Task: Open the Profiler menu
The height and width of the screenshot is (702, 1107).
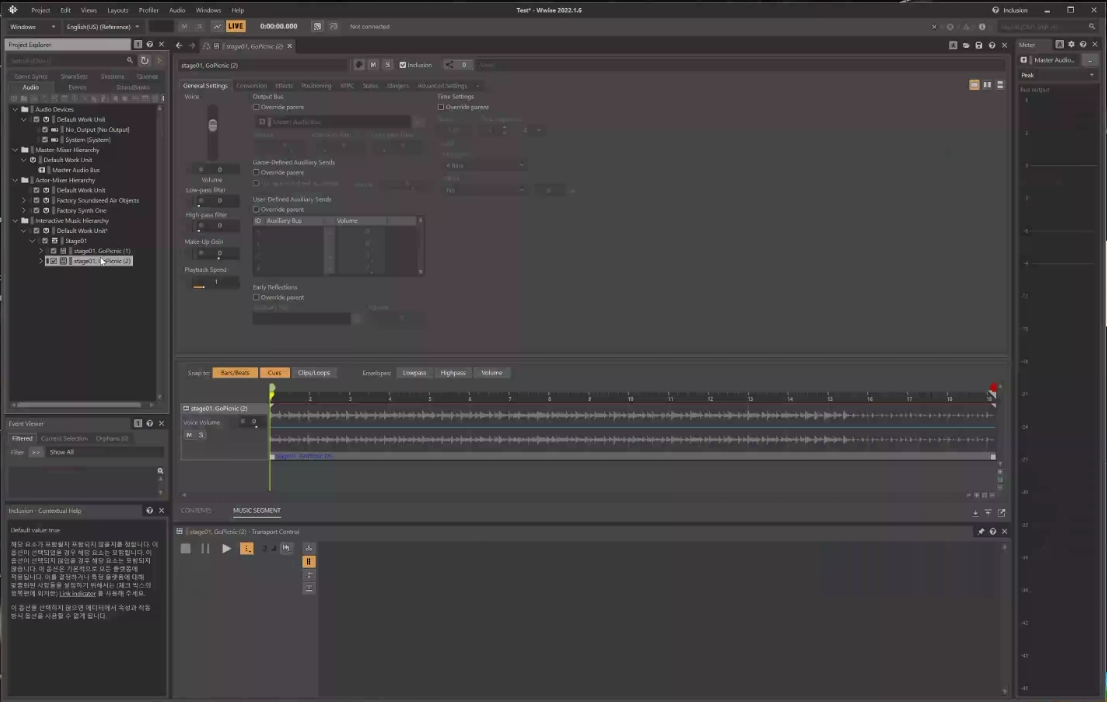Action: 148,11
